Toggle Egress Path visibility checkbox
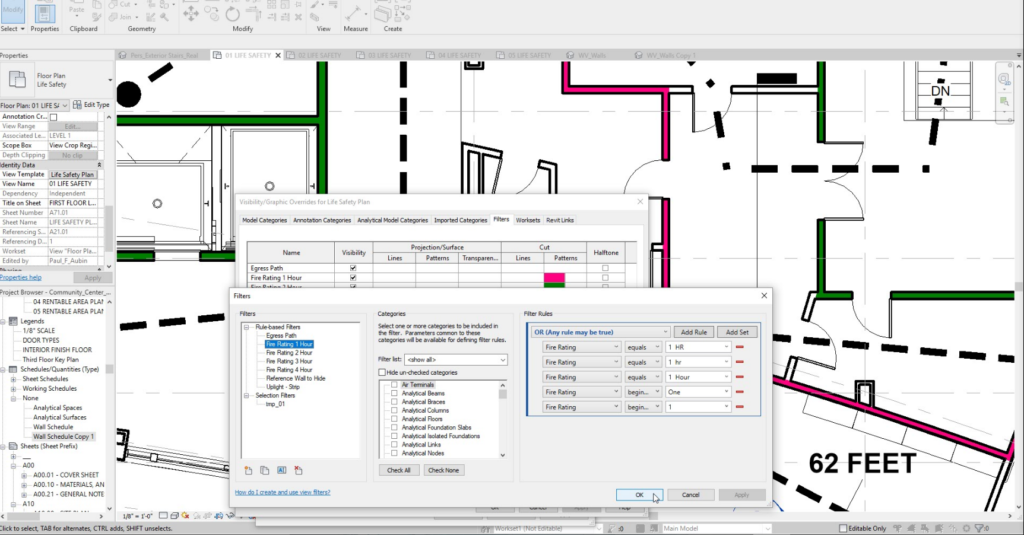Screen dimensions: 1024x535 [x=353, y=268]
